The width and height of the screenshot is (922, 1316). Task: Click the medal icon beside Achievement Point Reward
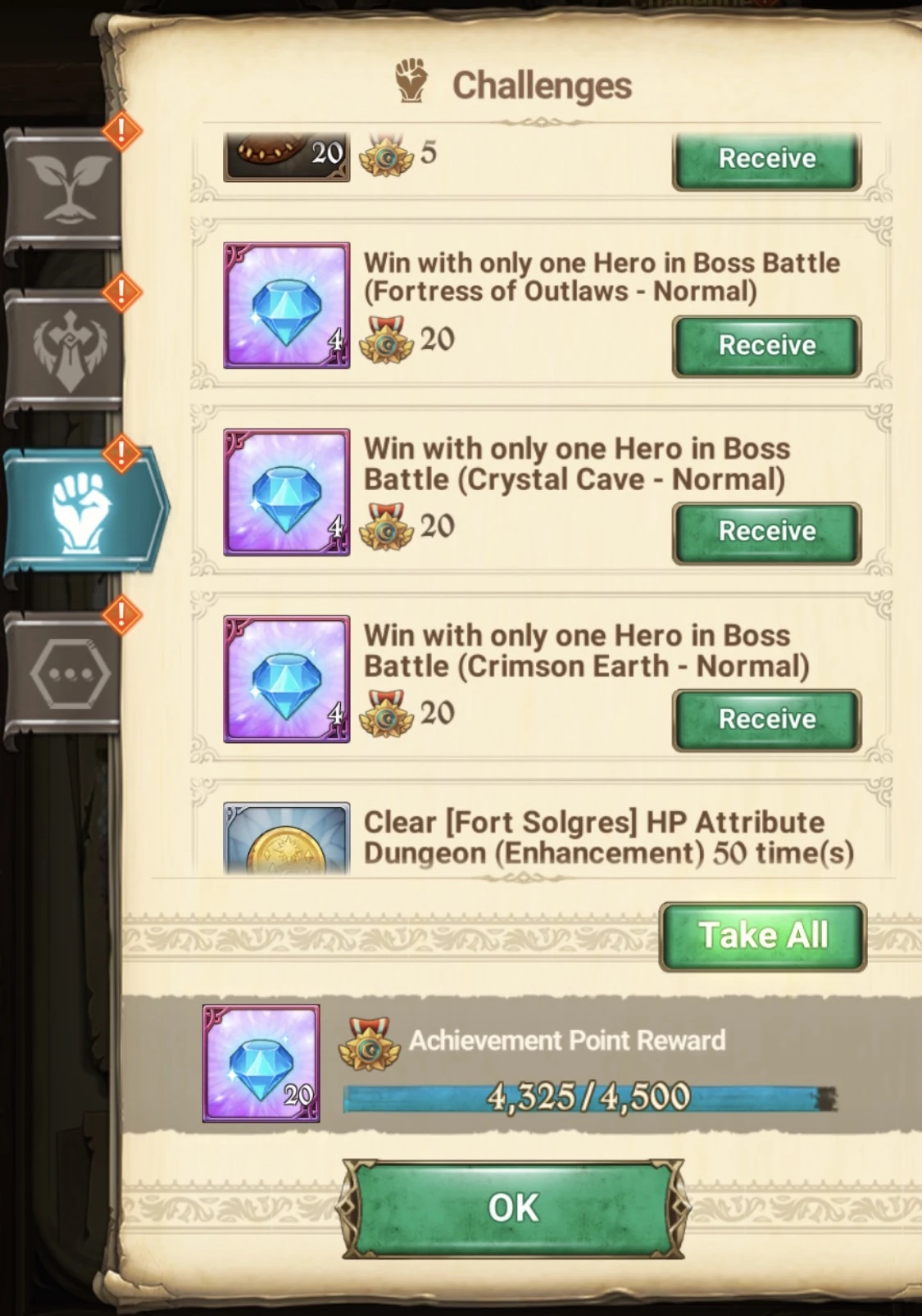click(370, 1045)
